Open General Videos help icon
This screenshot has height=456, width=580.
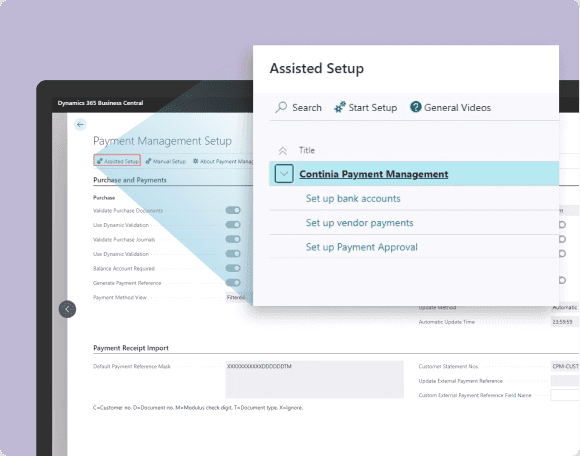click(x=415, y=107)
